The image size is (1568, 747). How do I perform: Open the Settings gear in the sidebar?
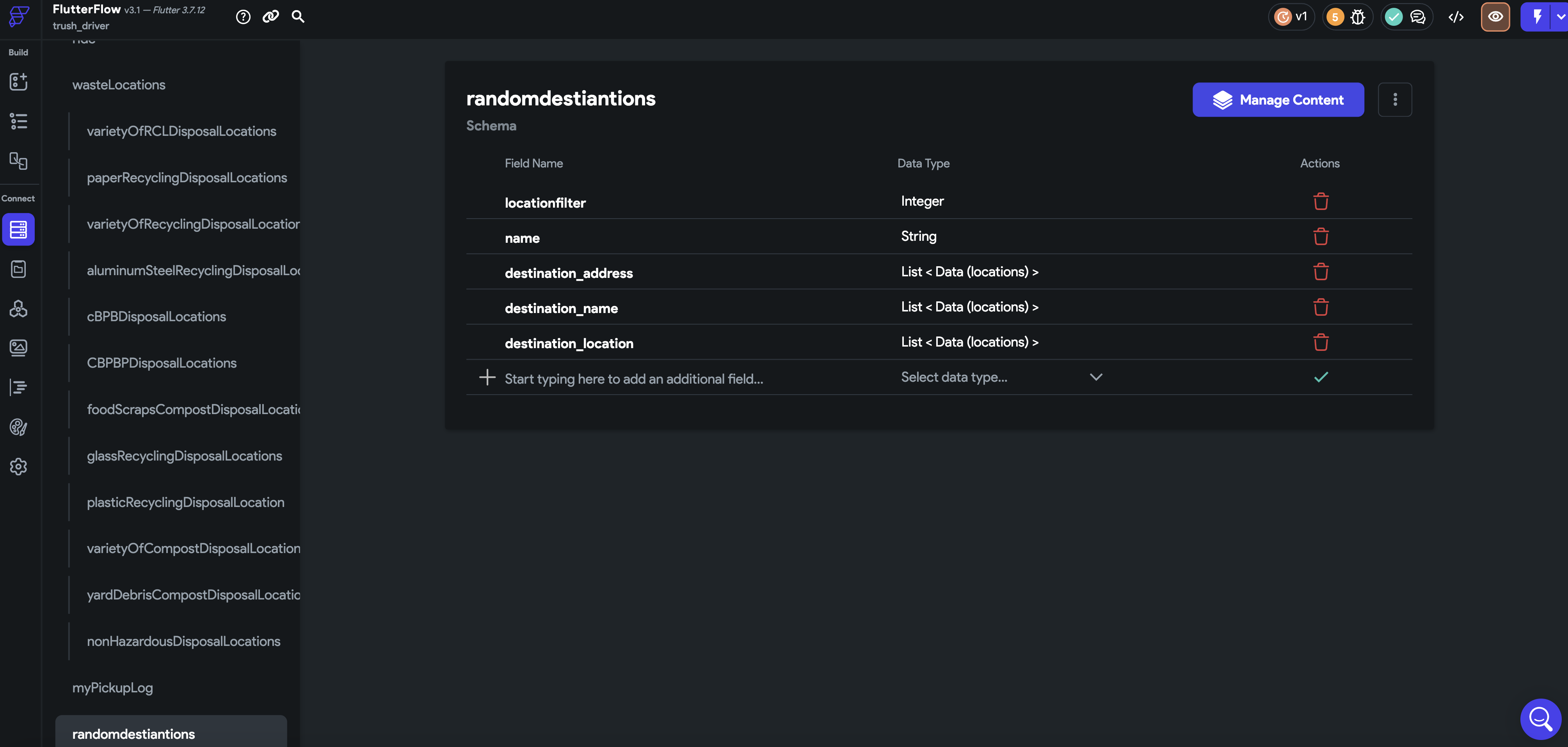(18, 466)
